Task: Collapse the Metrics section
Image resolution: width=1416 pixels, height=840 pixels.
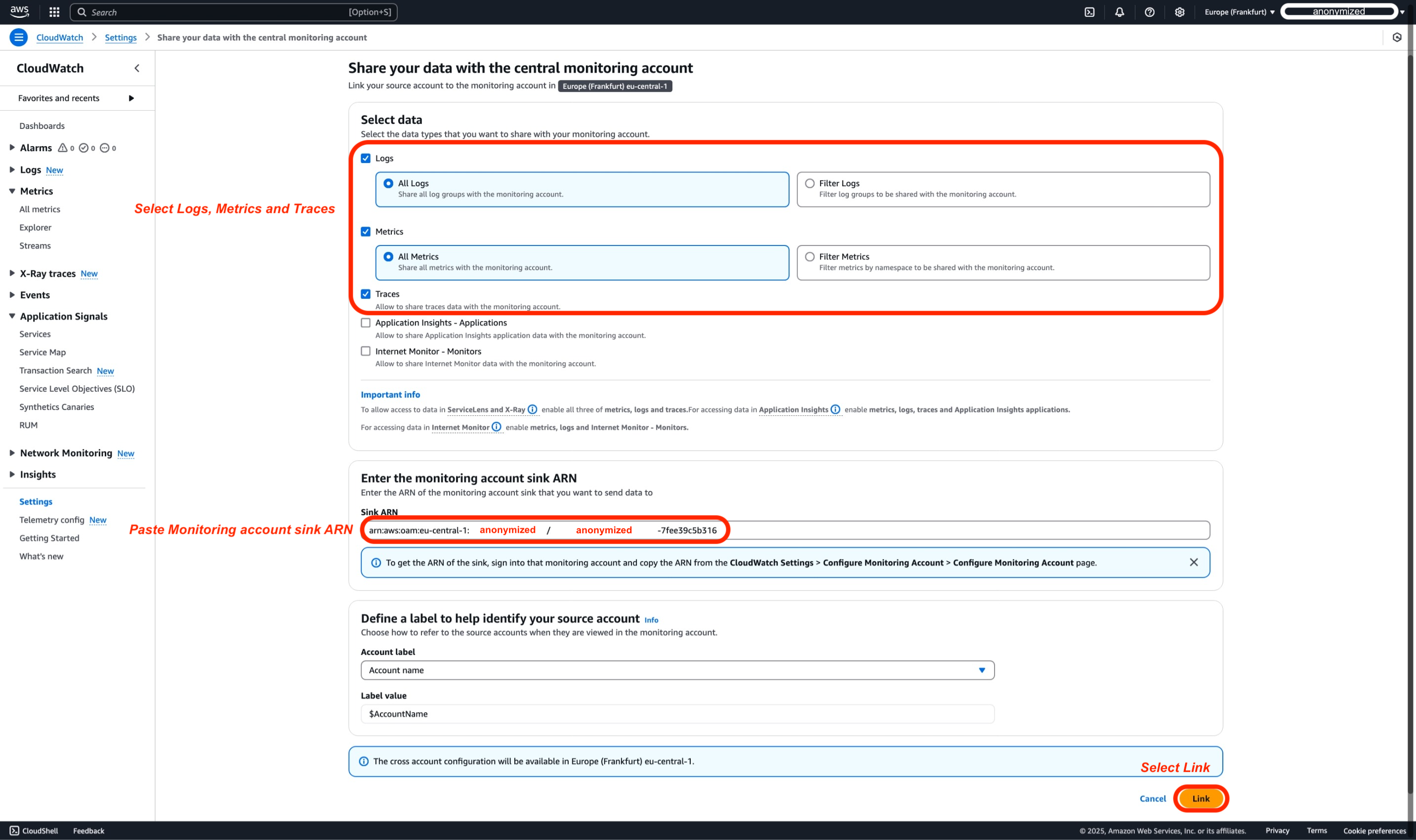Action: click(x=12, y=191)
